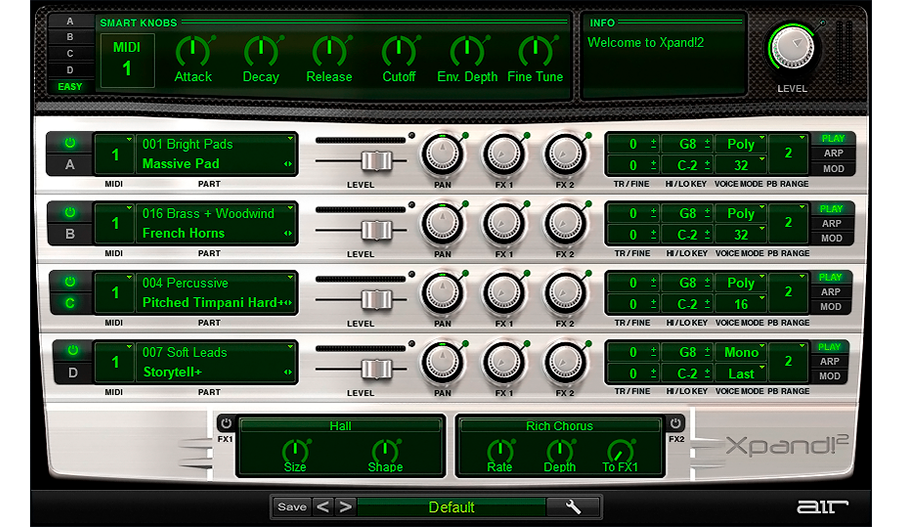The width and height of the screenshot is (902, 527).
Task: Go to the previous preset arrow
Action: tap(324, 507)
